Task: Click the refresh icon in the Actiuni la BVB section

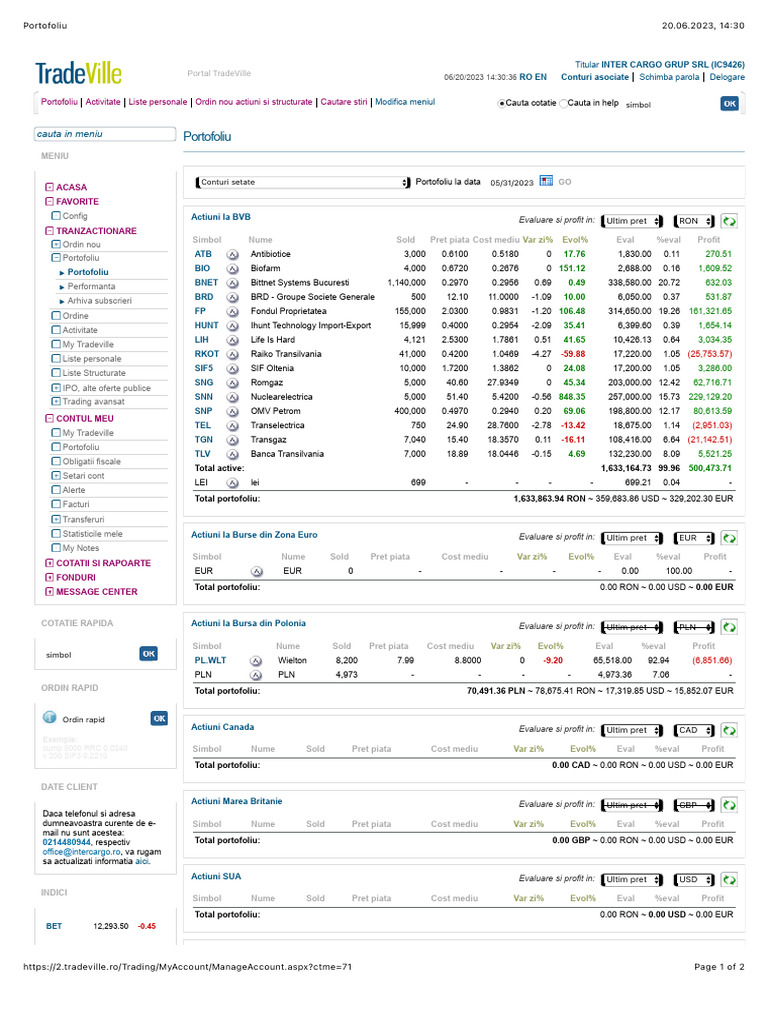Action: click(729, 221)
